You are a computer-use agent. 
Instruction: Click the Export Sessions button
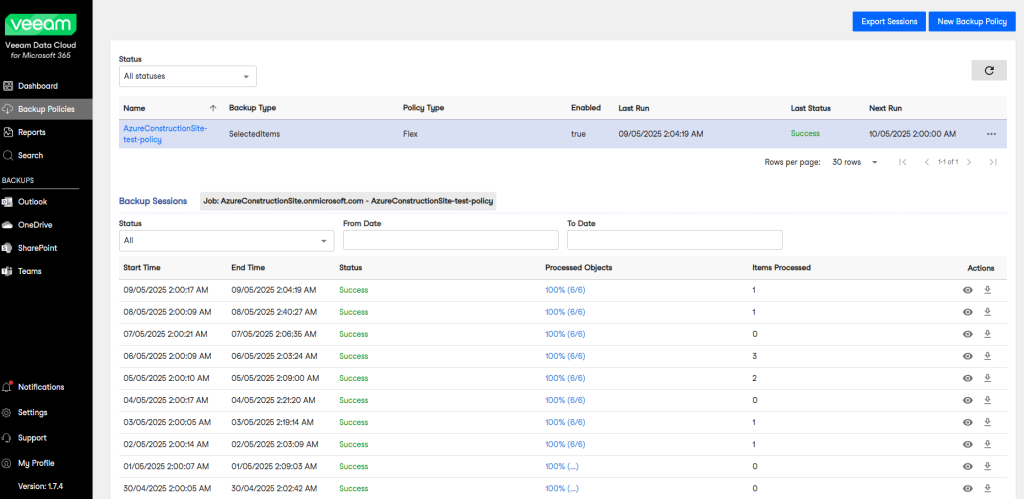pos(889,22)
